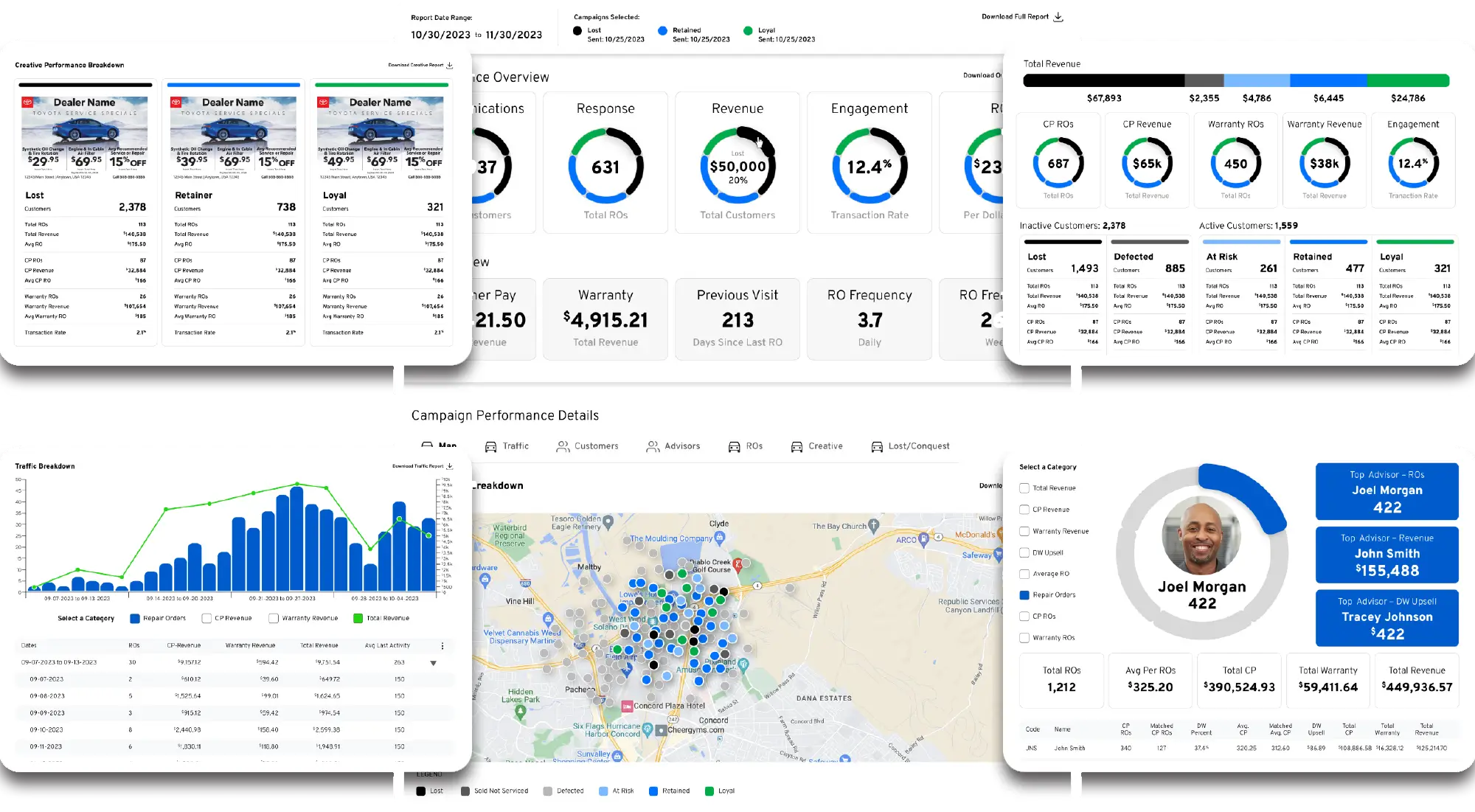Click The Bay Church map pin
This screenshot has width=1475, height=812.
click(x=874, y=526)
